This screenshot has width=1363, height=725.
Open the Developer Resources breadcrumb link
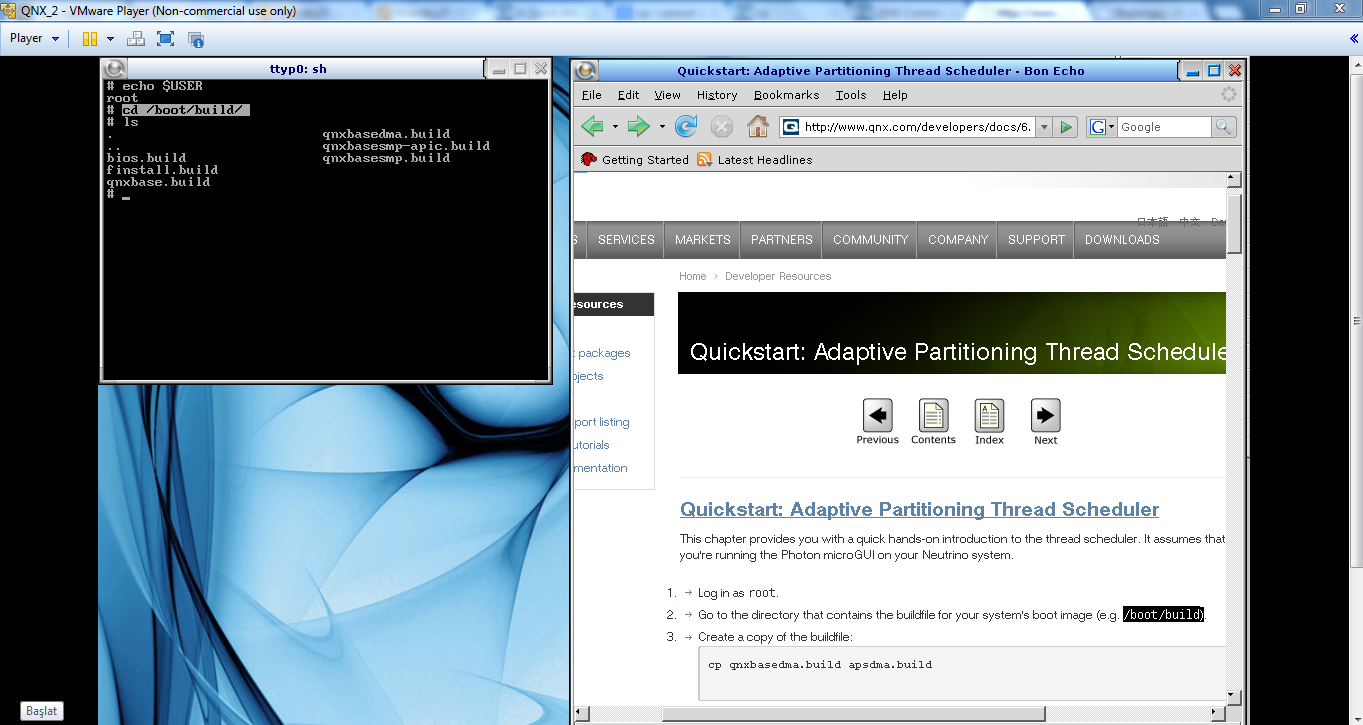click(x=777, y=276)
